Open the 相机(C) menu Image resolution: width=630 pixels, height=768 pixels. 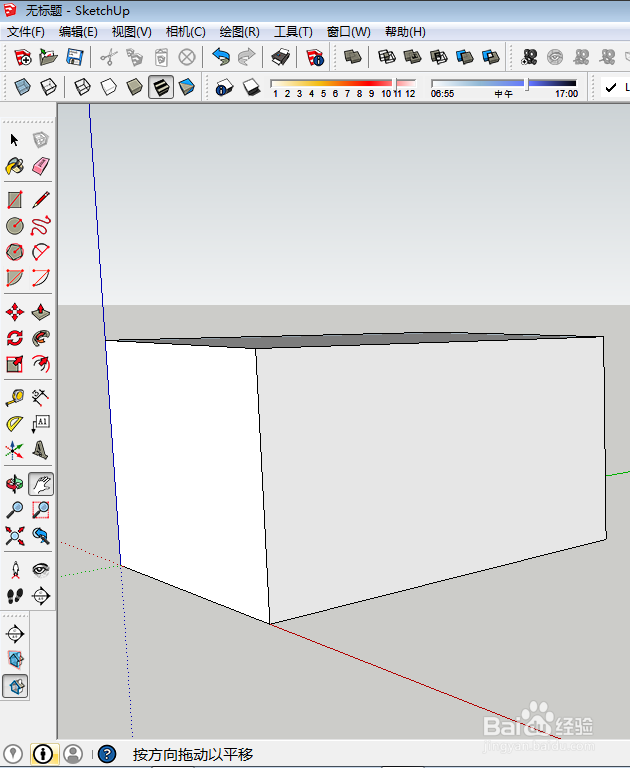[185, 32]
